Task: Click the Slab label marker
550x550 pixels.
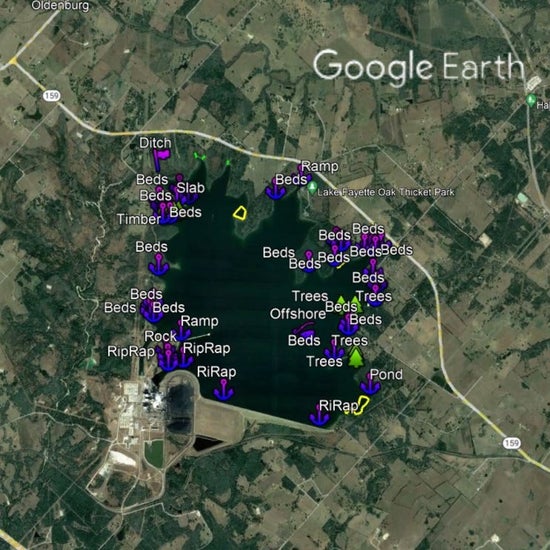Action: coord(190,188)
